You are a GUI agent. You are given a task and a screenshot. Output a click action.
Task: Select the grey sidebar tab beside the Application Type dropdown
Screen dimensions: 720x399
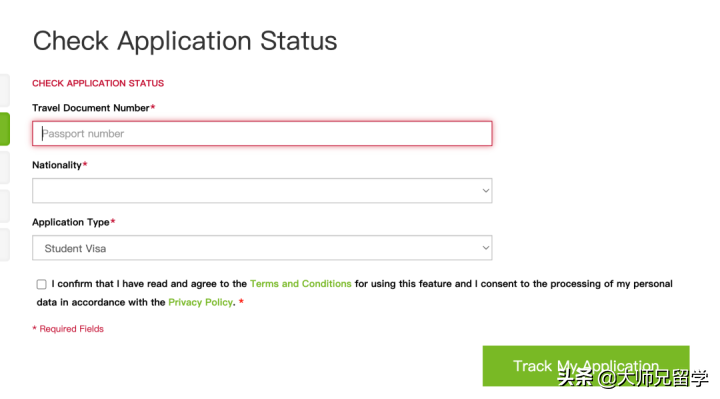click(5, 245)
